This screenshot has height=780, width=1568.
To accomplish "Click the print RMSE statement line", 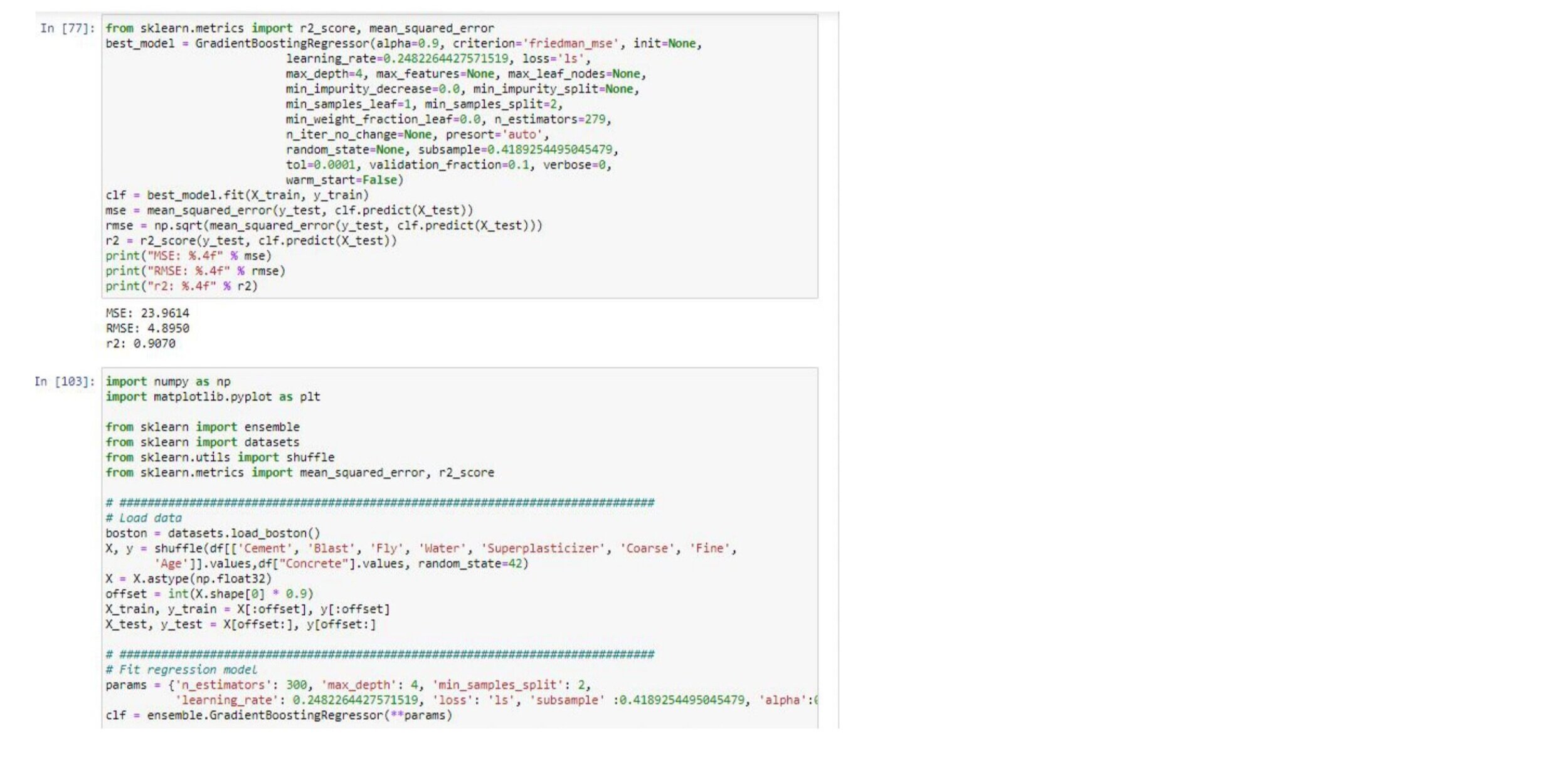I will 195,271.
